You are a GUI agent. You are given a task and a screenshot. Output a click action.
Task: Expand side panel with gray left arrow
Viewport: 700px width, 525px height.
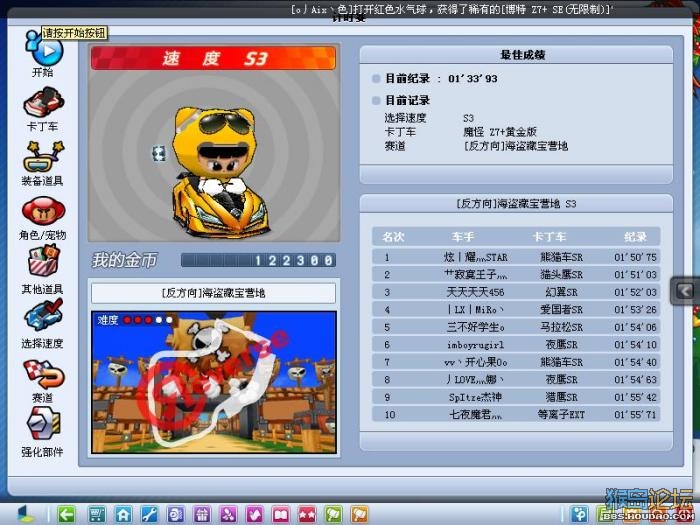coord(685,291)
